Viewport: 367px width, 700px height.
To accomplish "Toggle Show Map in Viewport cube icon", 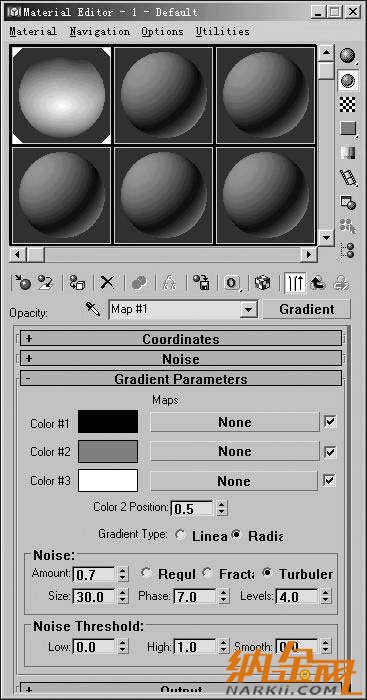I will 263,283.
